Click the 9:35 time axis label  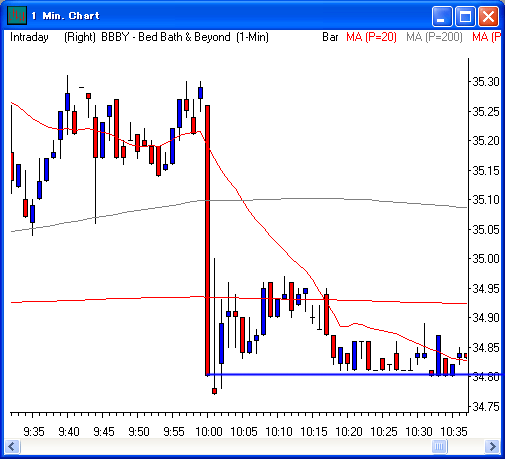point(34,432)
